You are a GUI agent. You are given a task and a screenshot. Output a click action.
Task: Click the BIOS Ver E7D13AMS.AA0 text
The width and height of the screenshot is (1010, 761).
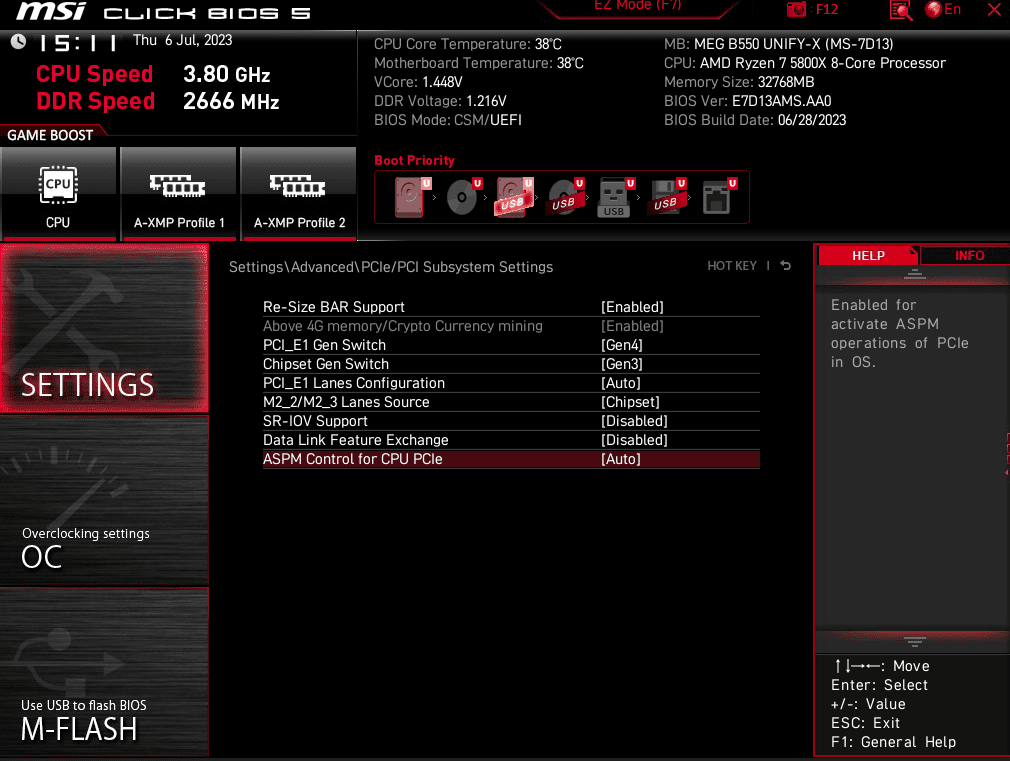747,101
